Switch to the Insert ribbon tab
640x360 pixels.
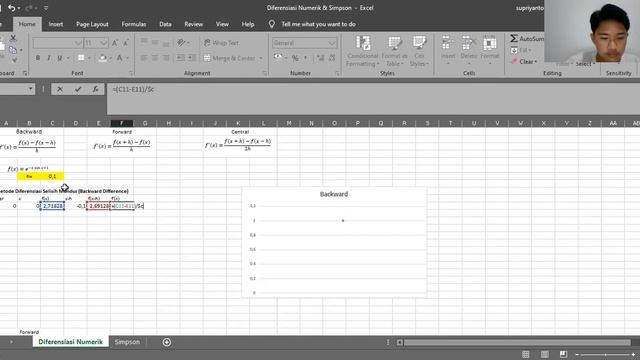tap(56, 24)
